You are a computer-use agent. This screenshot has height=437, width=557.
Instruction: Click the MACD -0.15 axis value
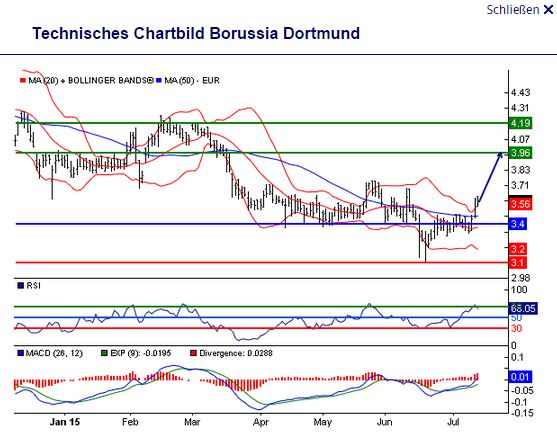(522, 413)
